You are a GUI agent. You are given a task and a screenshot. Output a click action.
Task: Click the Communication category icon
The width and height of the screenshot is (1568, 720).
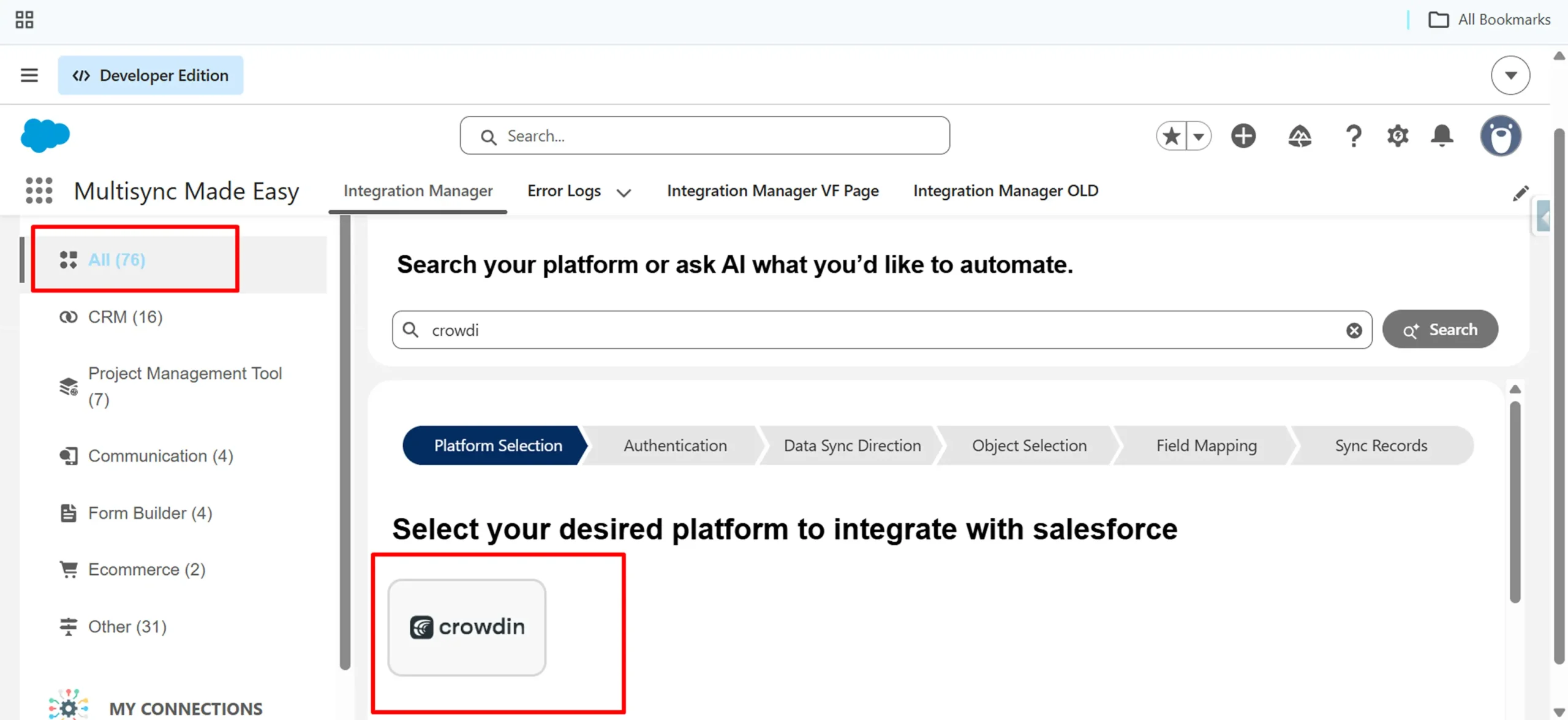(x=68, y=456)
